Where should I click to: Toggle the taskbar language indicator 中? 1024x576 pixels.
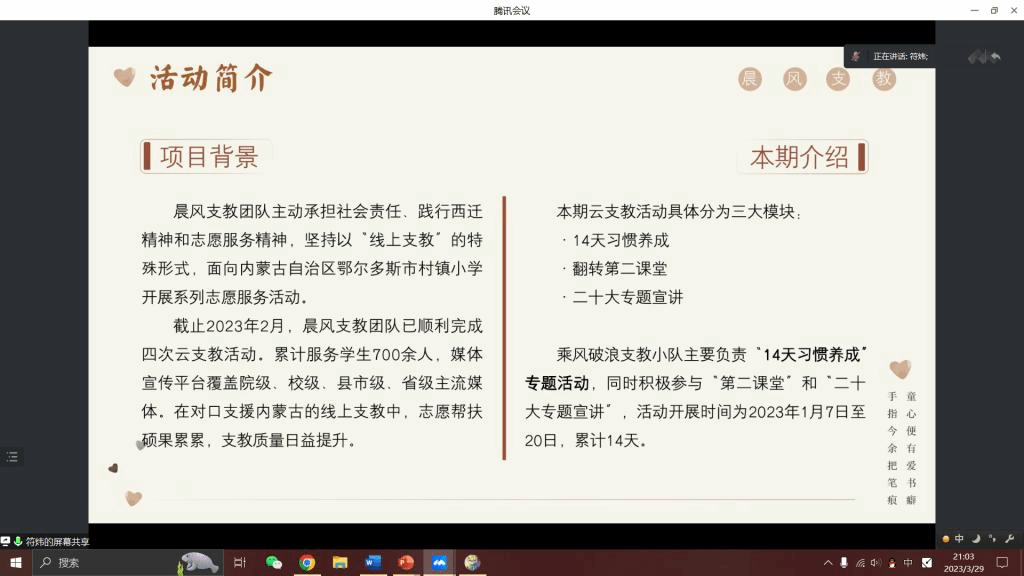pyautogui.click(x=908, y=563)
